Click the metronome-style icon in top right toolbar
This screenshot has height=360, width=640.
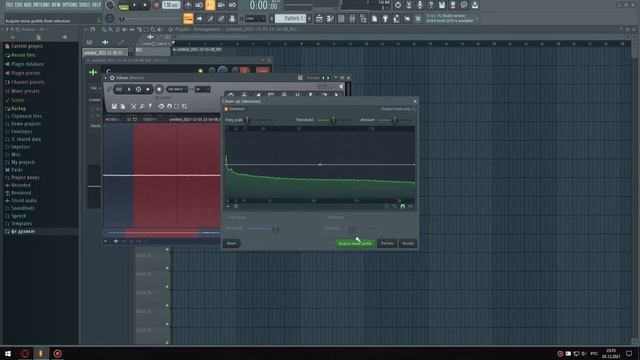(398, 5)
